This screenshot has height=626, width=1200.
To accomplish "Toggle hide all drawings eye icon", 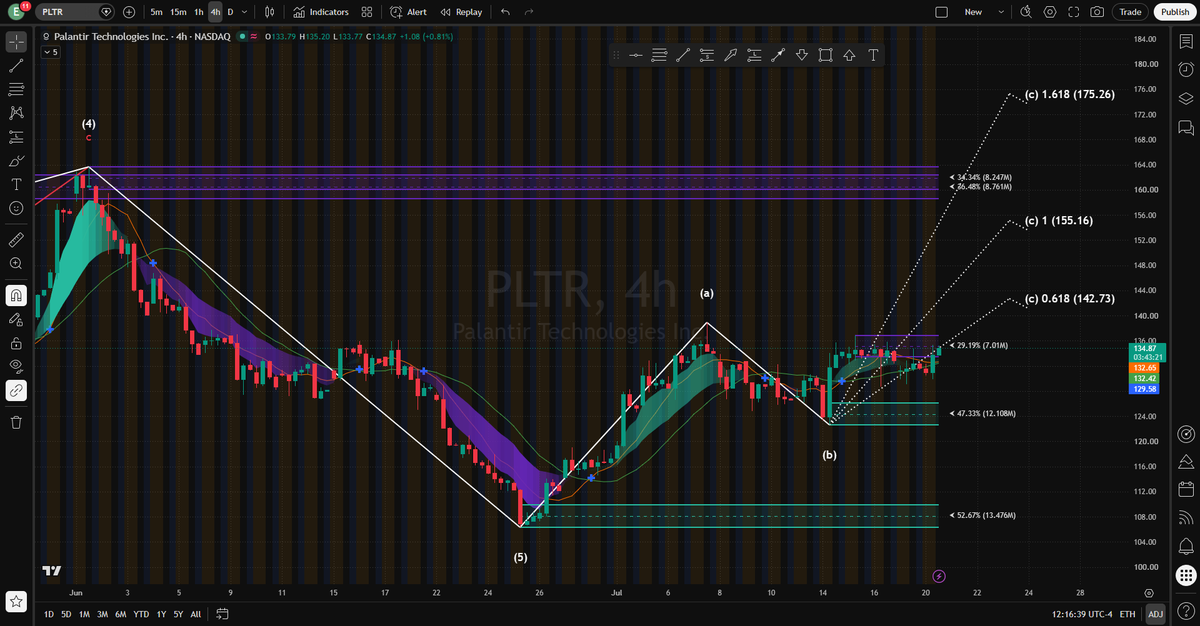I will click(x=16, y=367).
